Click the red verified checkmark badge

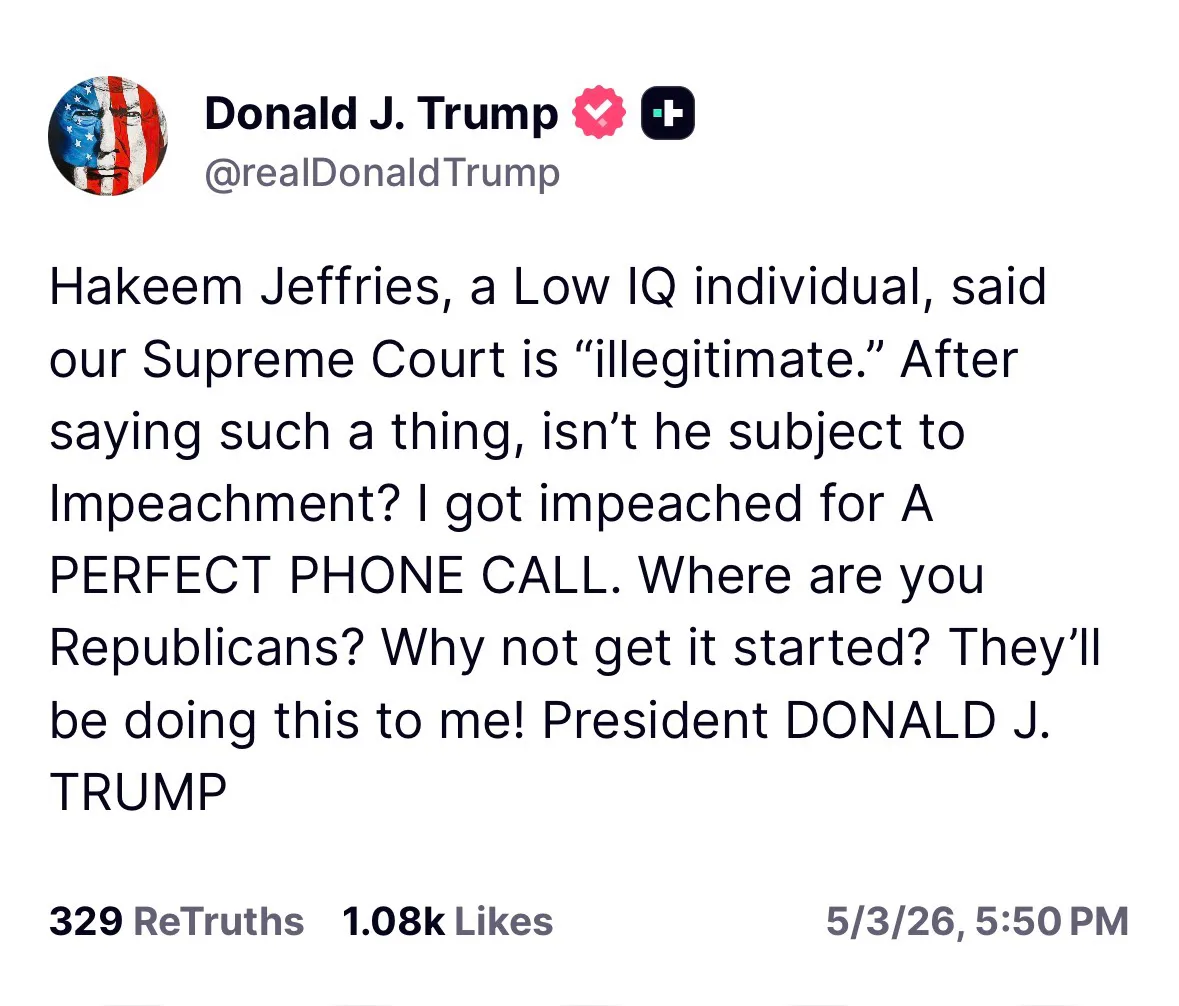click(599, 113)
